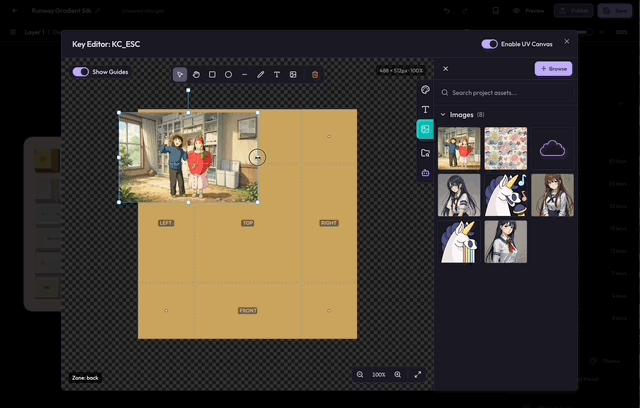Click the Save button in background editor
This screenshot has width=640, height=408.
point(615,11)
